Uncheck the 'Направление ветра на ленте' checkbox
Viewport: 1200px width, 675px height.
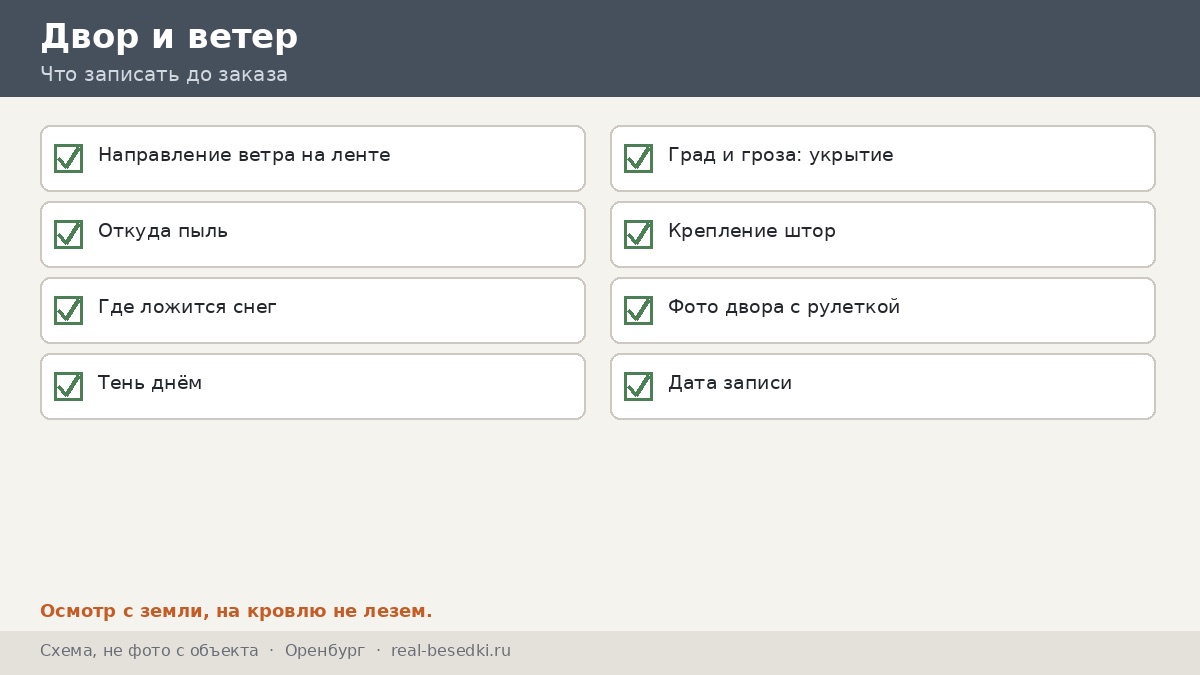coord(68,158)
